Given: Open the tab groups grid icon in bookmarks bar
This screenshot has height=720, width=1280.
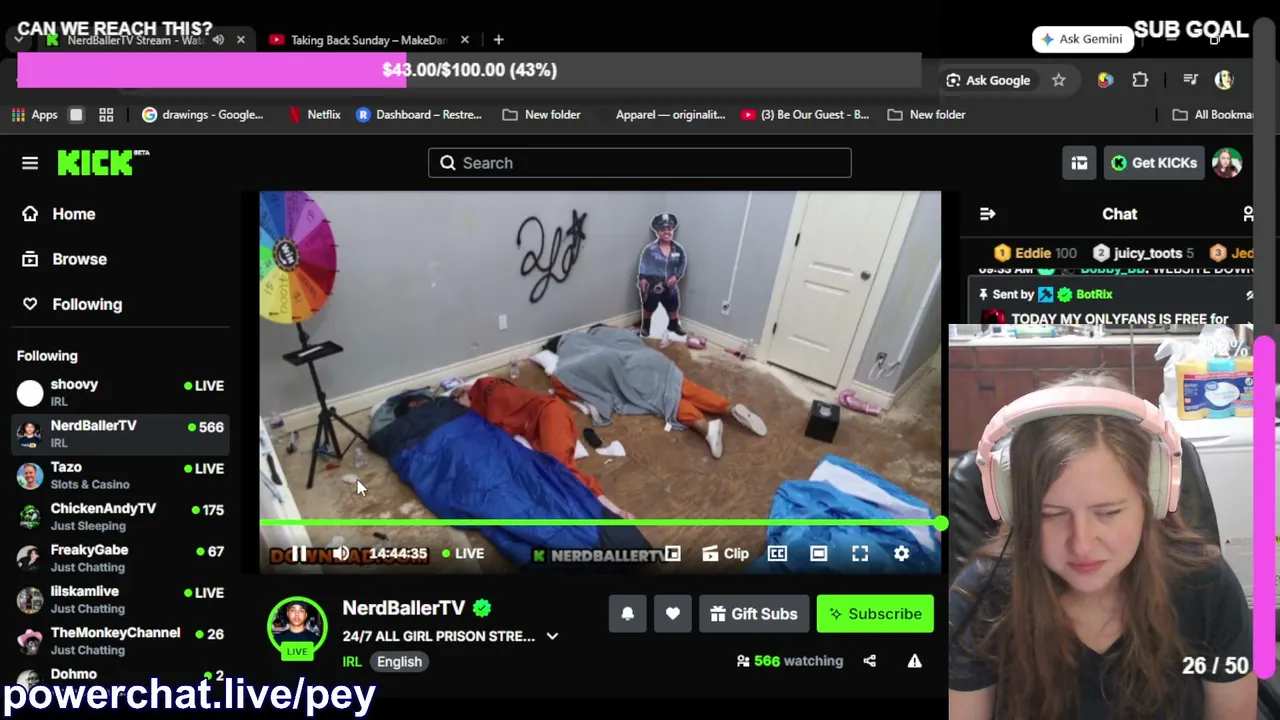Looking at the screenshot, I should coord(106,115).
